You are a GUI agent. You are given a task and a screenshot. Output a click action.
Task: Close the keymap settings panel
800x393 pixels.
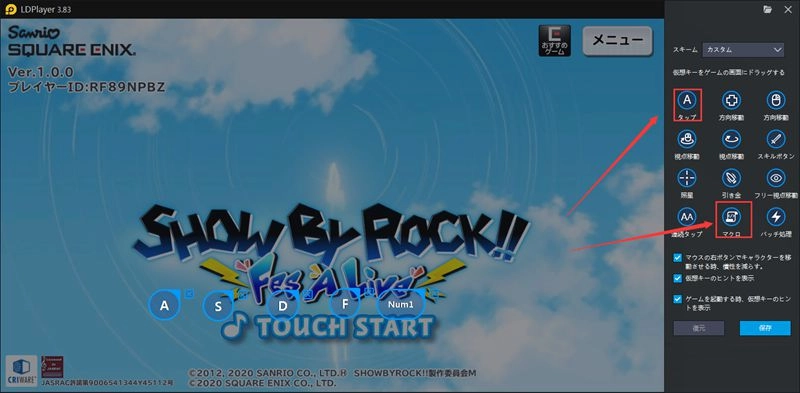point(787,9)
